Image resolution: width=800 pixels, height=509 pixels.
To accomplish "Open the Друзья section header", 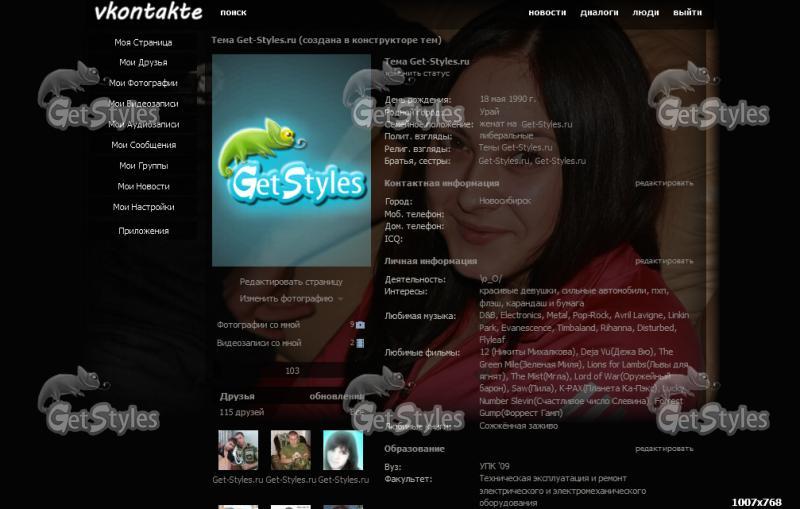I will 237,396.
